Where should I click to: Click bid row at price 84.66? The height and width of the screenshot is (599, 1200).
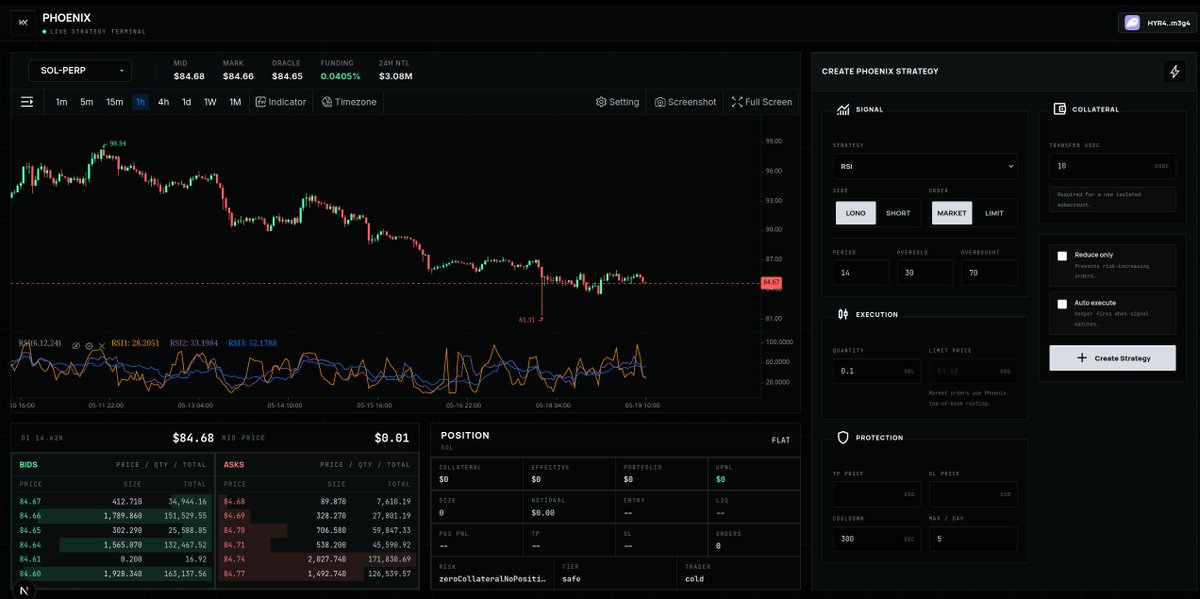[x=112, y=514]
